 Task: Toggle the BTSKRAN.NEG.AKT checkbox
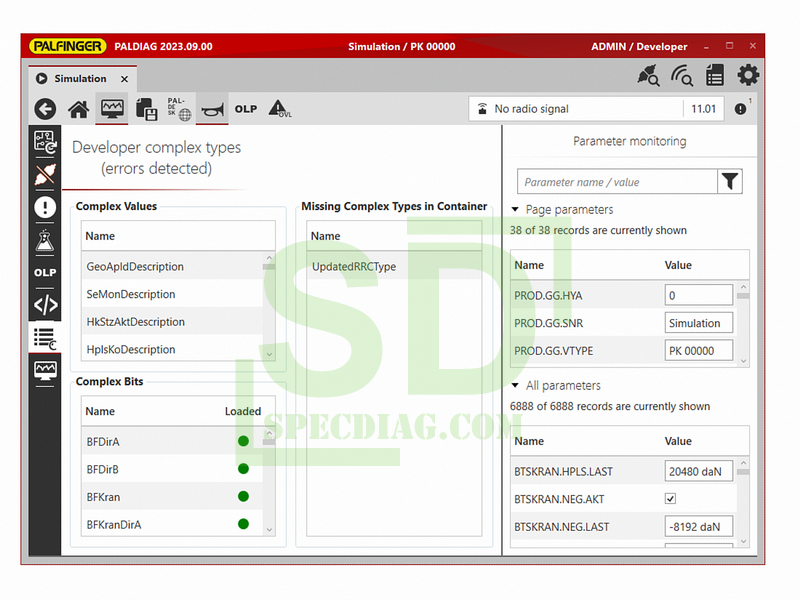point(670,498)
